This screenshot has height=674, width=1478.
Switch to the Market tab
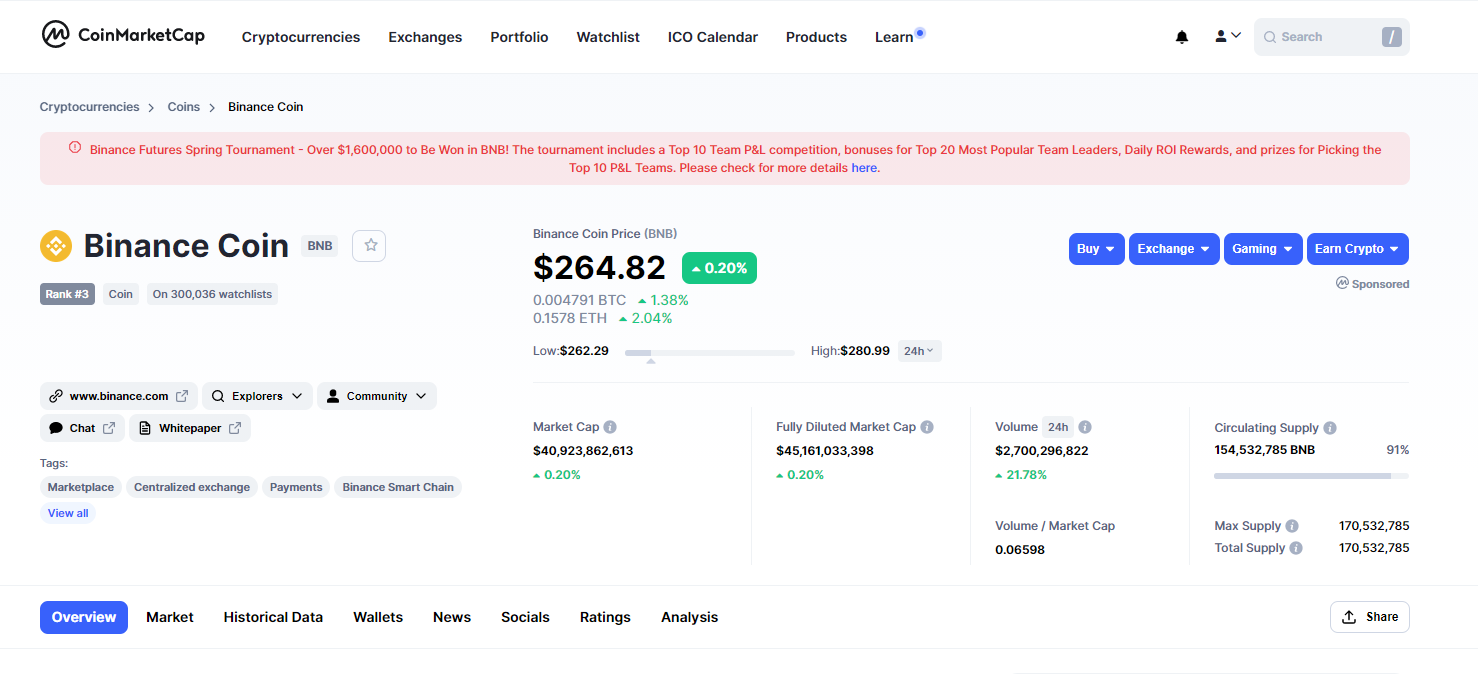(x=170, y=617)
